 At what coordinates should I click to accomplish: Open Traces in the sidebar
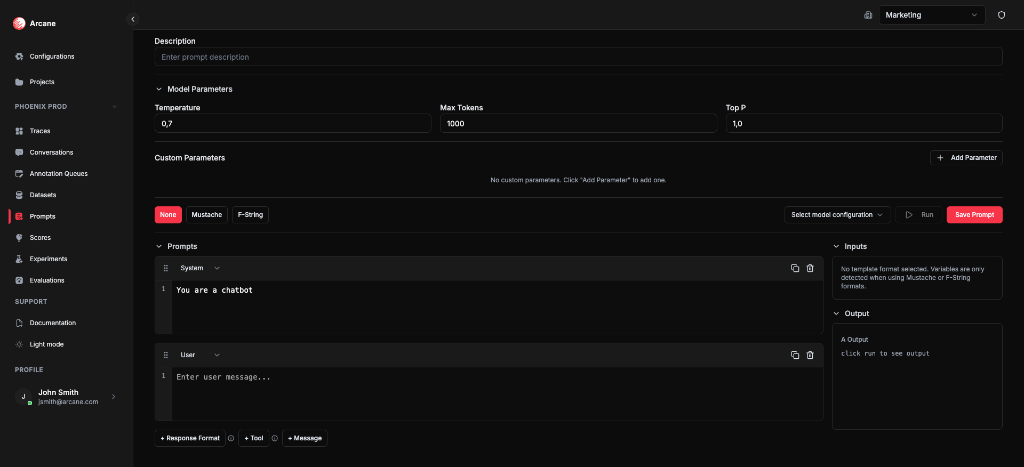point(40,131)
